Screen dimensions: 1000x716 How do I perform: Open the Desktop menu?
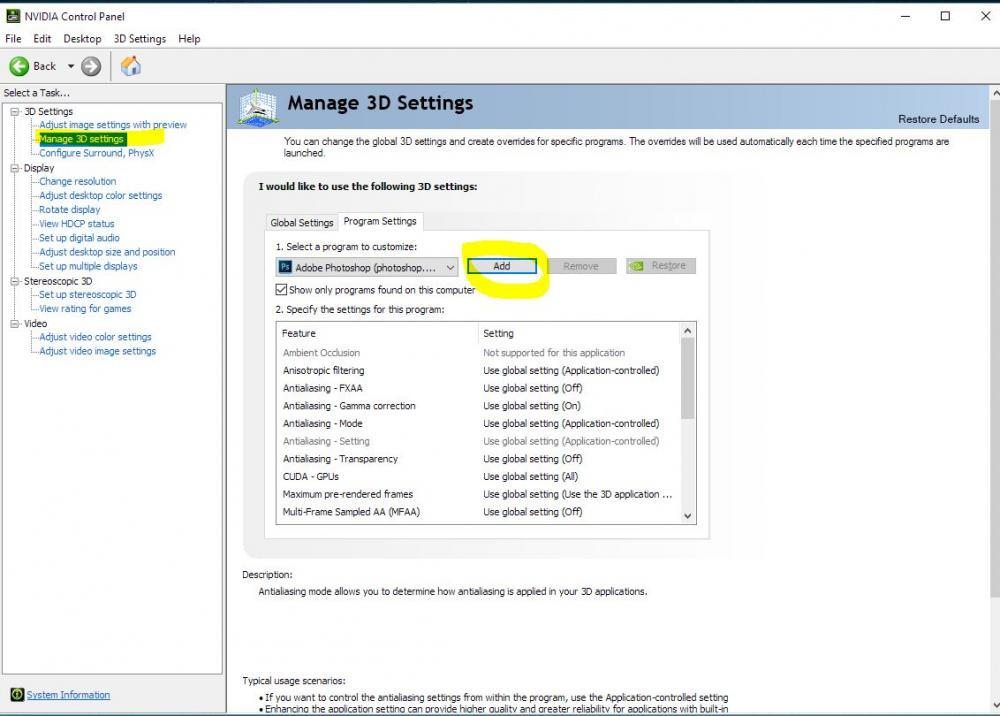click(x=82, y=39)
